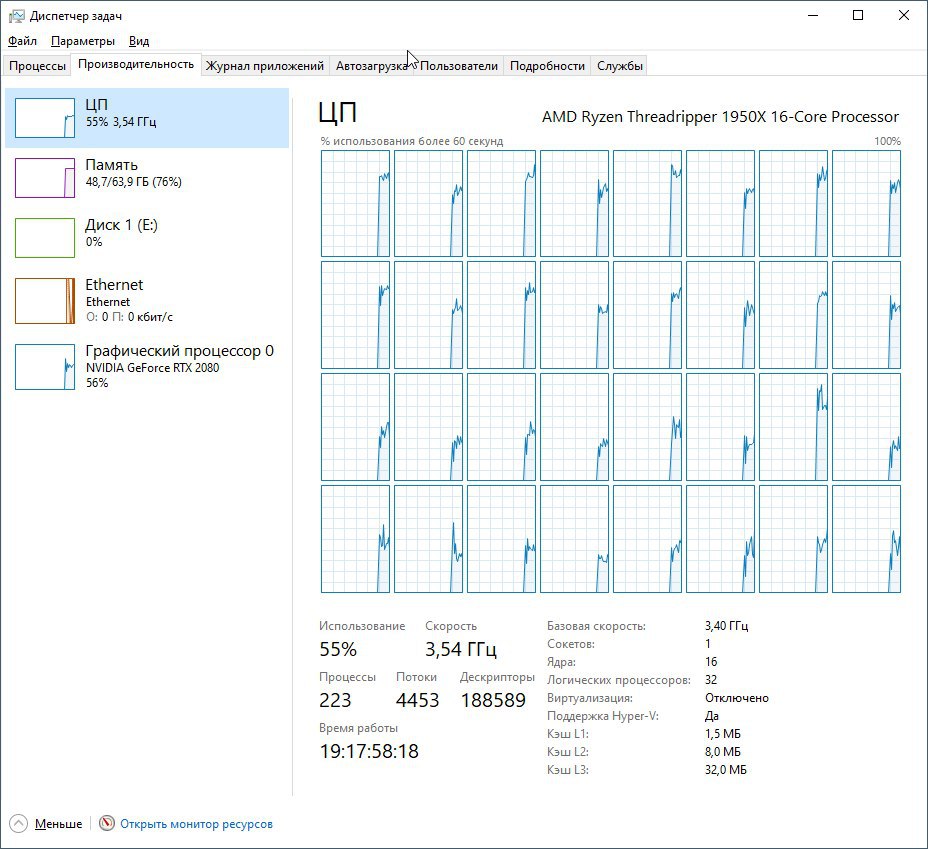Click the Использование 55% value
This screenshot has height=849, width=928.
pos(338,650)
